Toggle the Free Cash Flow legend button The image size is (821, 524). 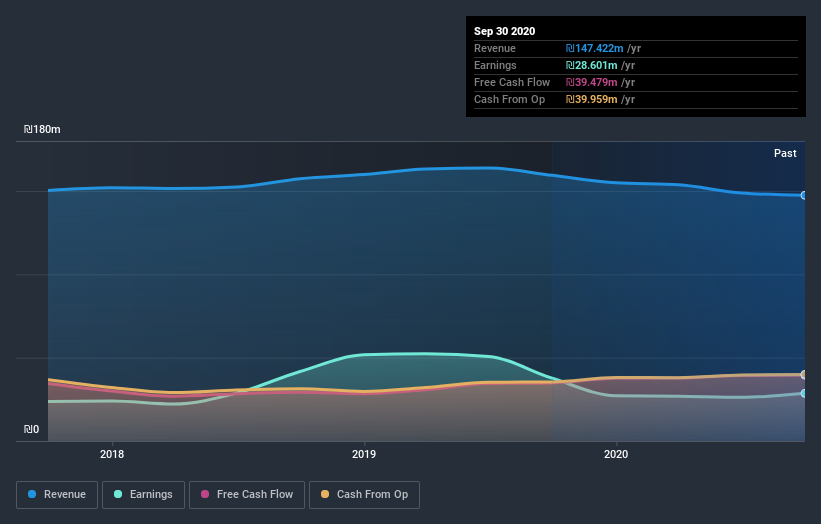pos(247,495)
